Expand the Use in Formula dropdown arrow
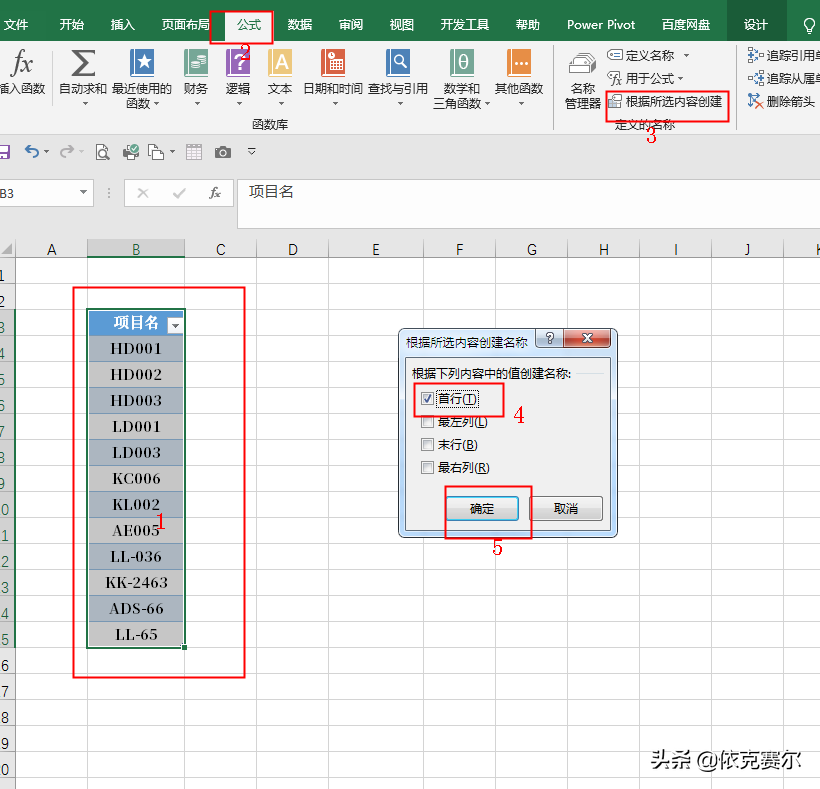Image resolution: width=820 pixels, height=789 pixels. point(680,79)
